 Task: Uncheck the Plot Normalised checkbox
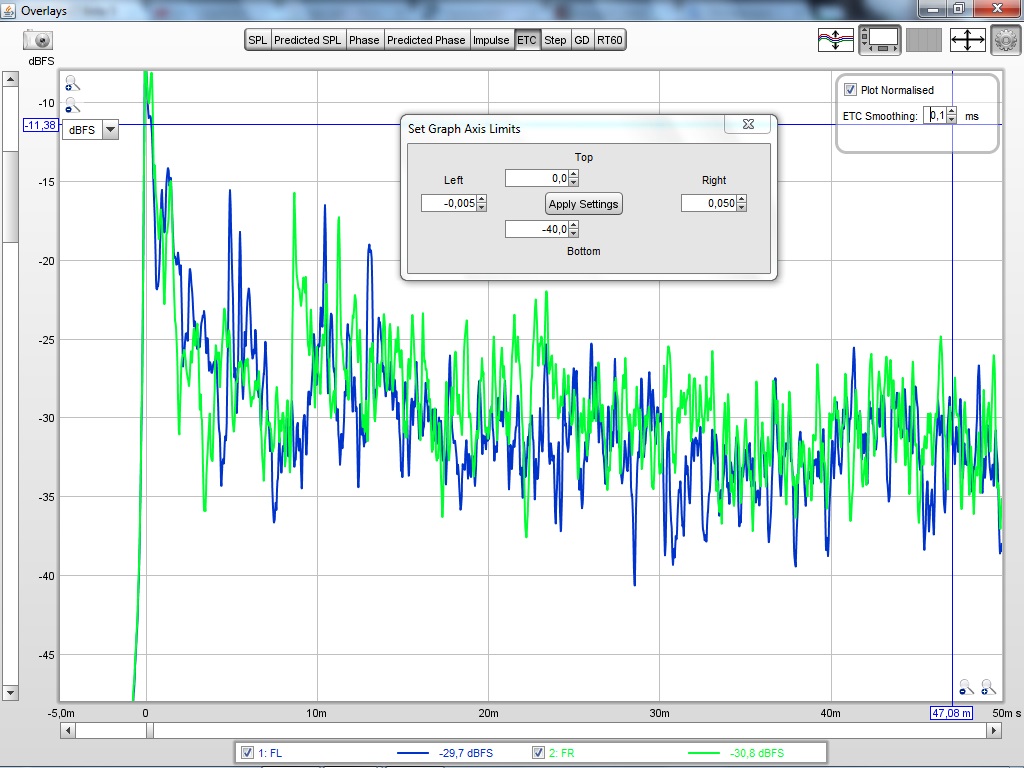click(851, 90)
